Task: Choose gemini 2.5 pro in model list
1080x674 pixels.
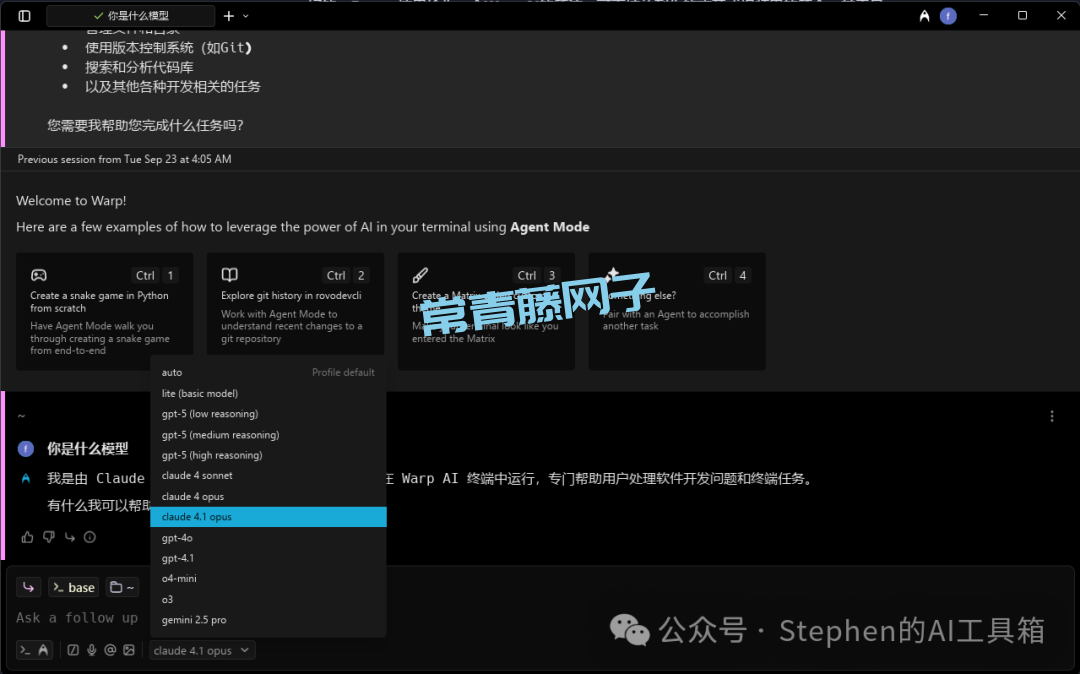Action: tap(194, 620)
